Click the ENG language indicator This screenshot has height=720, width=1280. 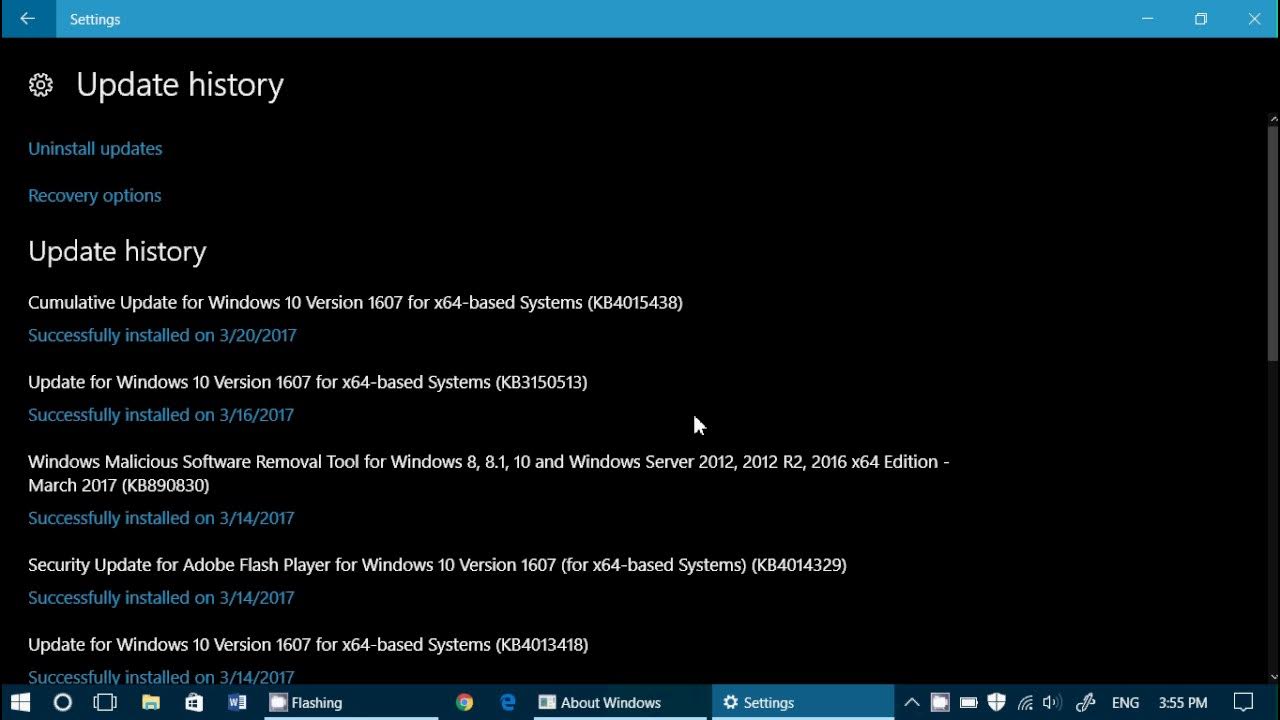coord(1125,702)
